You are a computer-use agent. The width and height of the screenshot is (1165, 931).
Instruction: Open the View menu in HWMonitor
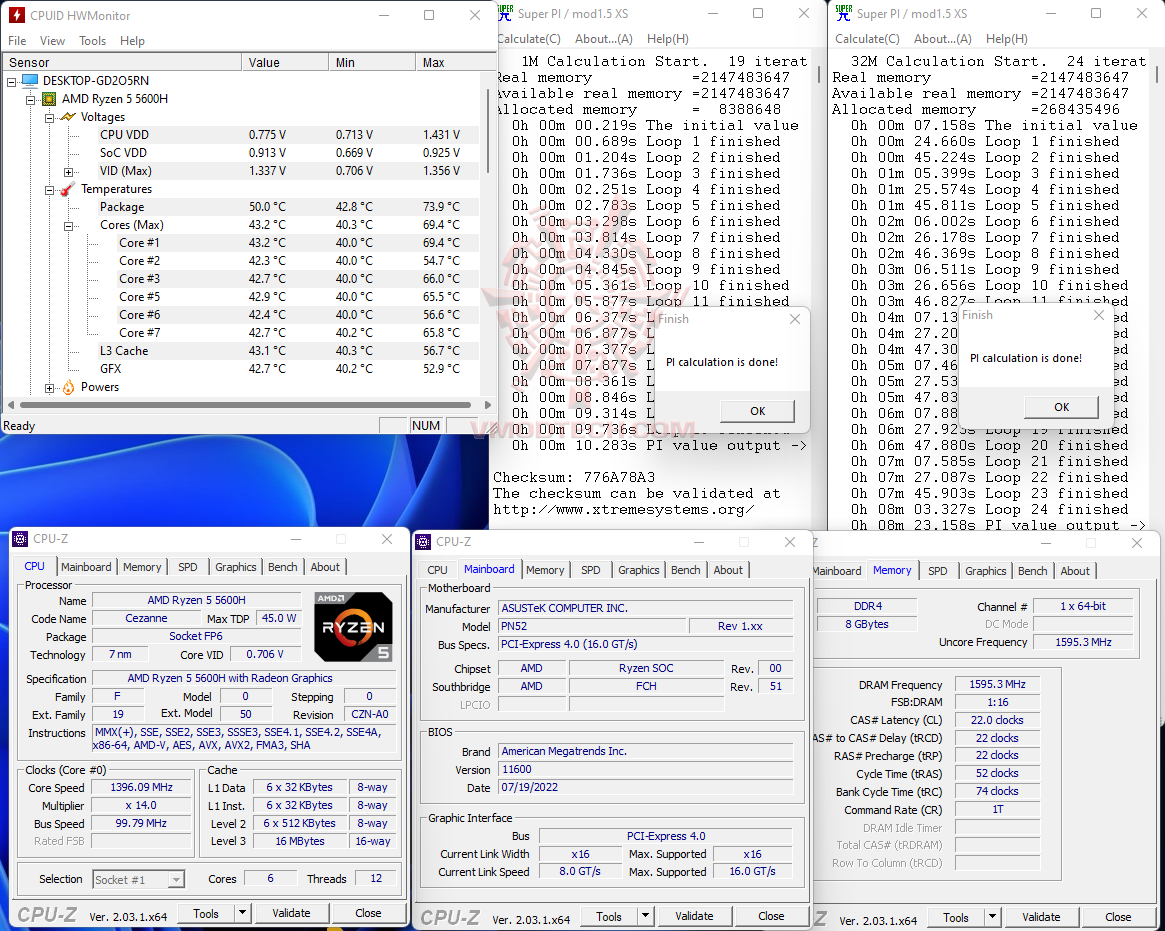[52, 41]
